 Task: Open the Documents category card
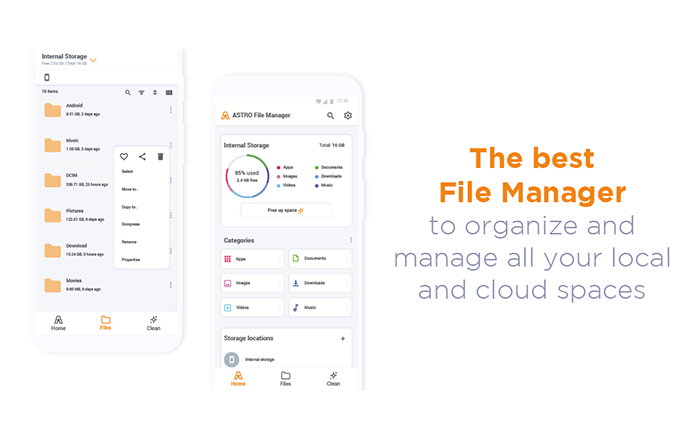pos(320,258)
